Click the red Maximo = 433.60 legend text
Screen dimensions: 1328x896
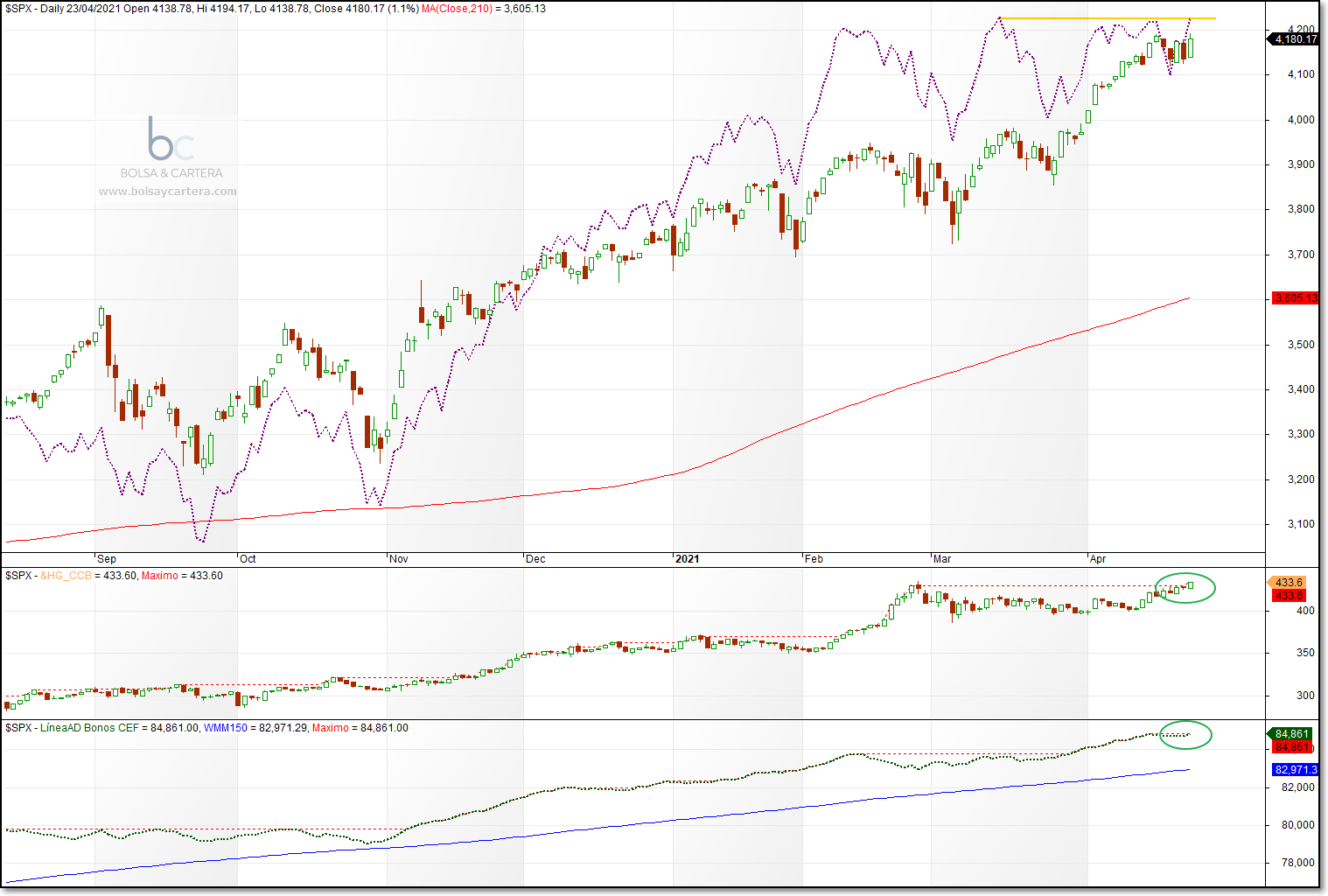pos(182,576)
